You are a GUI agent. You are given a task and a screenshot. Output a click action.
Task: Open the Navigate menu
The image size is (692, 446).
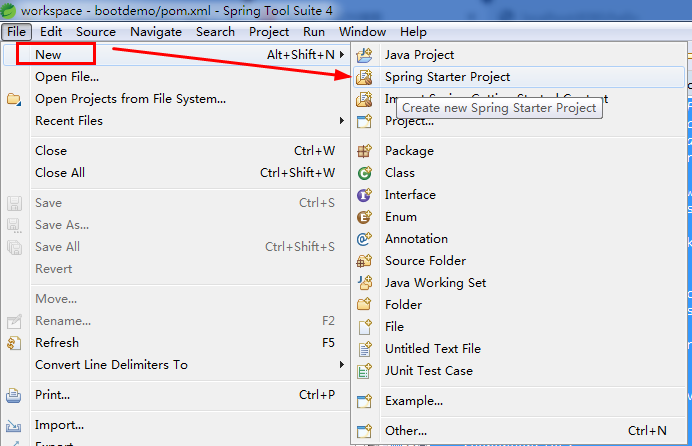(x=156, y=32)
